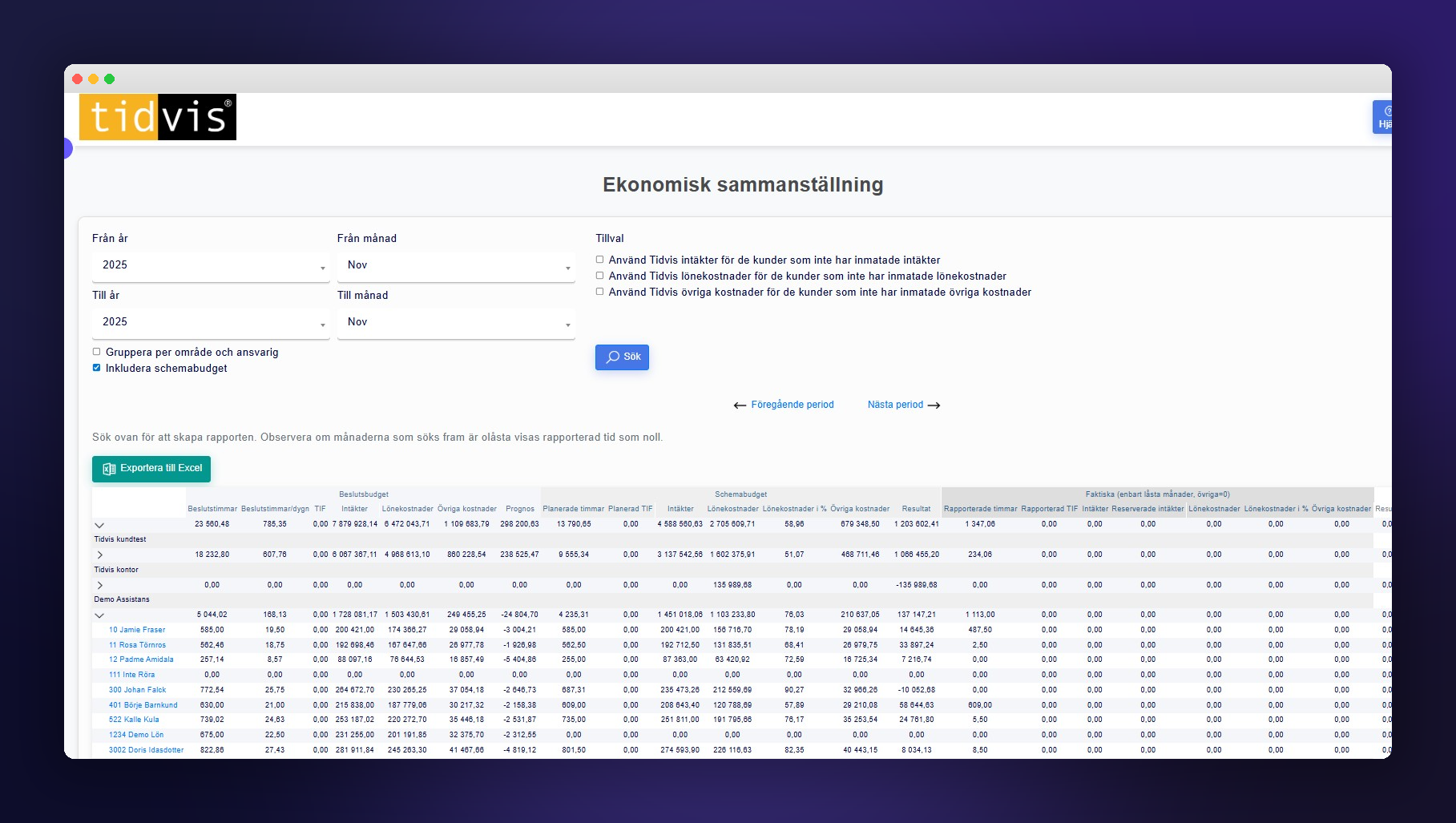Screen dimensions: 1456x823
Task: Uncheck Inkludera schemabudget
Action: tap(97, 368)
